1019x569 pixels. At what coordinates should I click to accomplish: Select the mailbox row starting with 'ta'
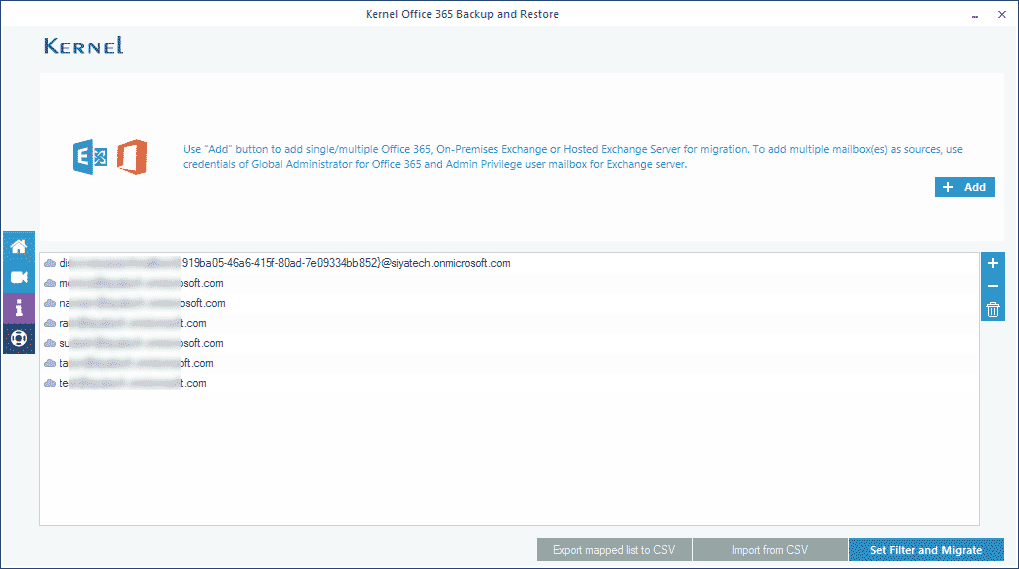[x=509, y=363]
